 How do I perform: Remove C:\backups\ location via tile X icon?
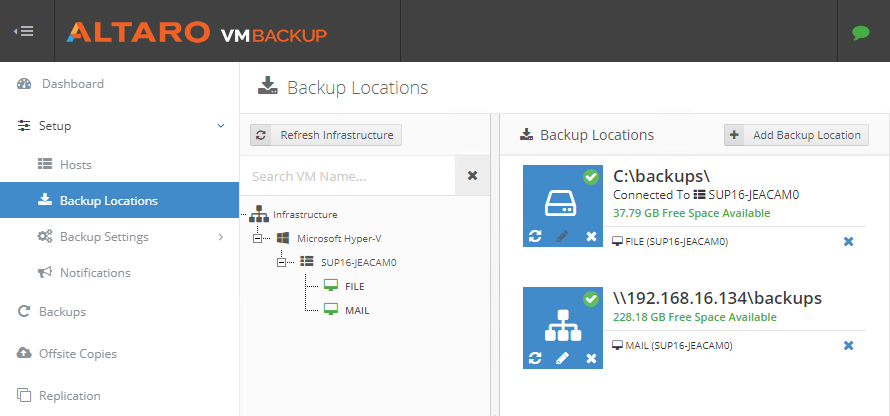(591, 236)
